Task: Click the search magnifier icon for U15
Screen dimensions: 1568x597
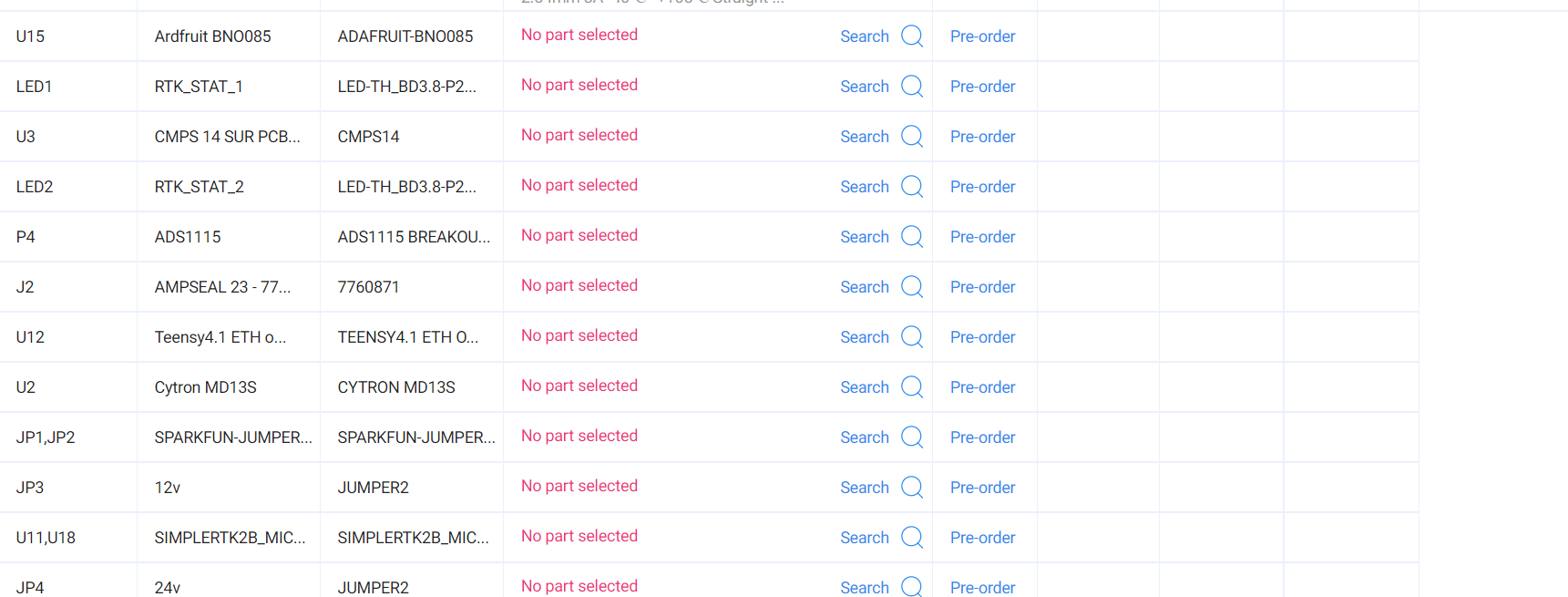Action: 911,36
